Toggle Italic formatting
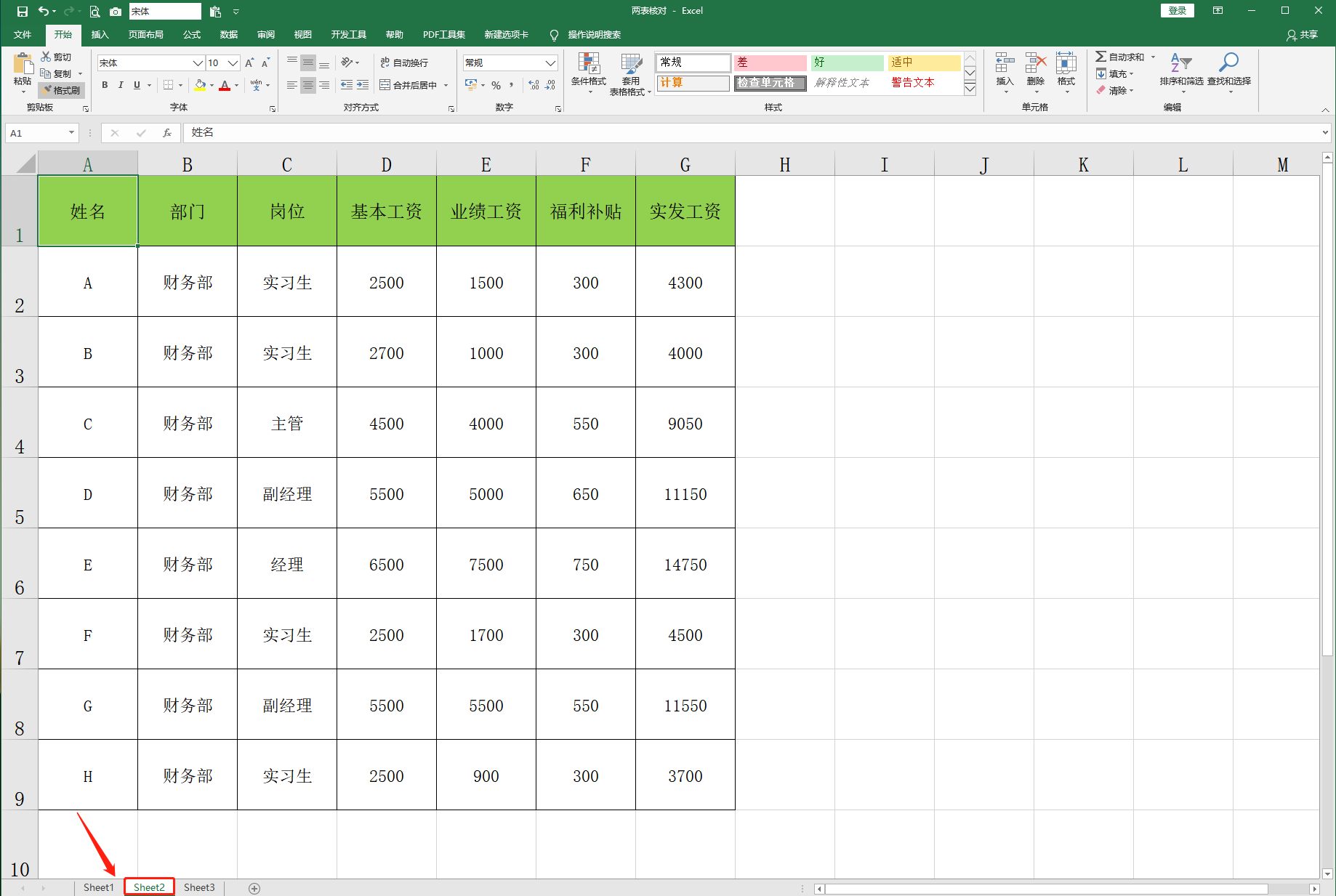This screenshot has height=896, width=1336. coord(121,85)
